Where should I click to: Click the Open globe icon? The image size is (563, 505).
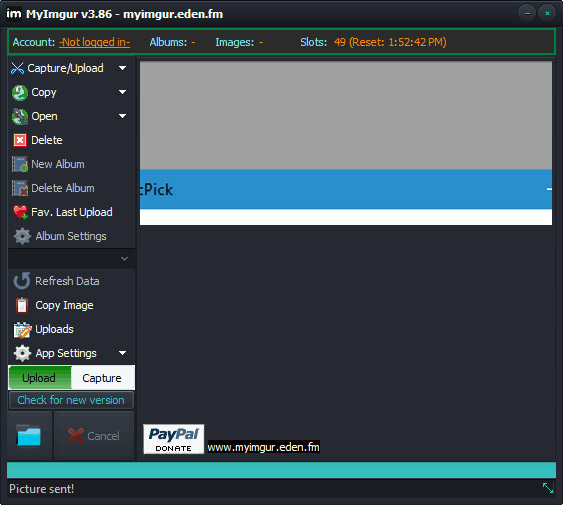(x=19, y=116)
